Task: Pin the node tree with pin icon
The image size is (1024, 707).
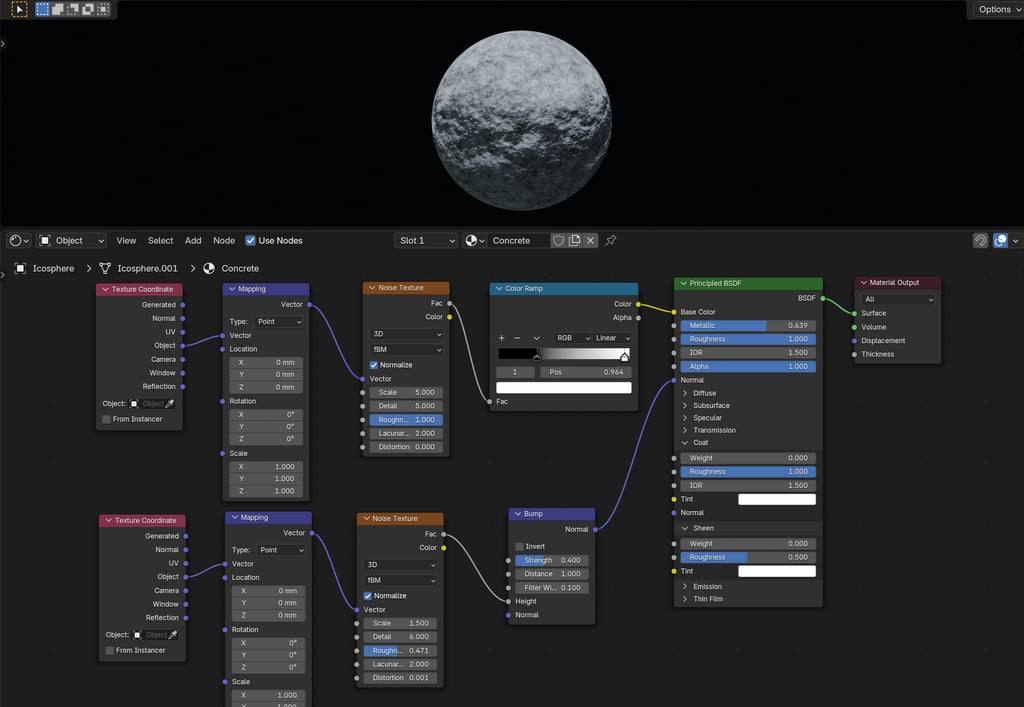Action: (611, 241)
